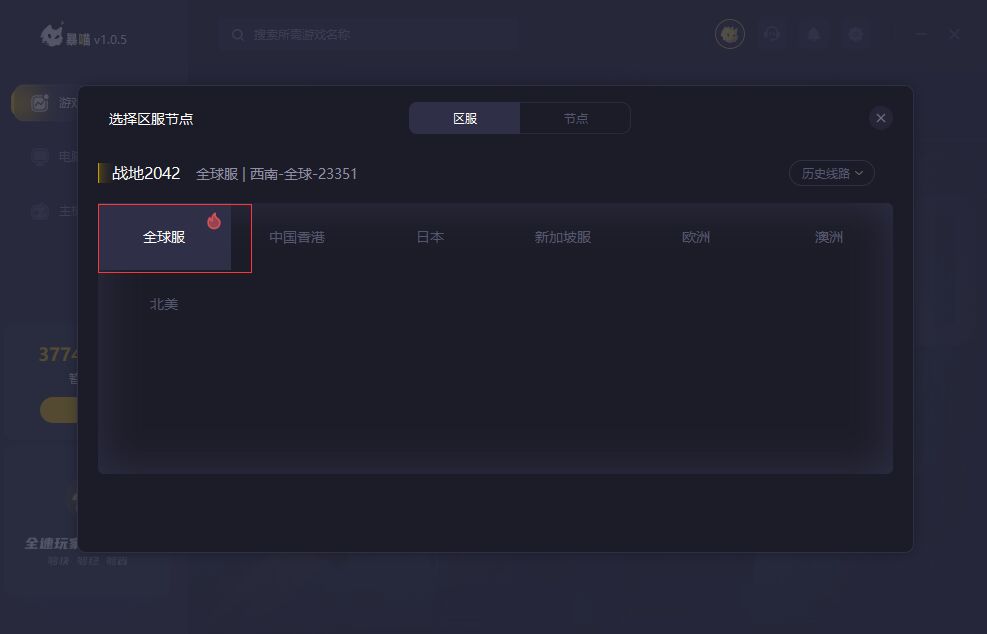987x634 pixels.
Task: Click the flame hot icon on 全球服
Action: [x=214, y=221]
